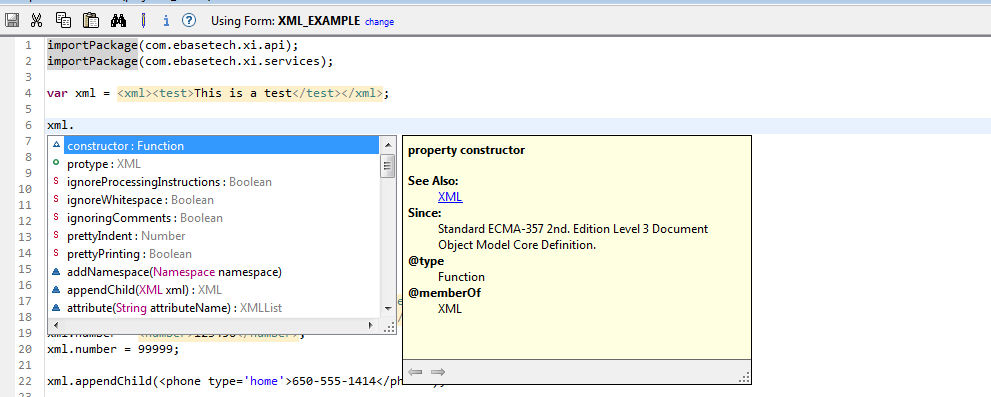The height and width of the screenshot is (397, 991).
Task: Click the Cut scissors icon
Action: click(x=37, y=20)
